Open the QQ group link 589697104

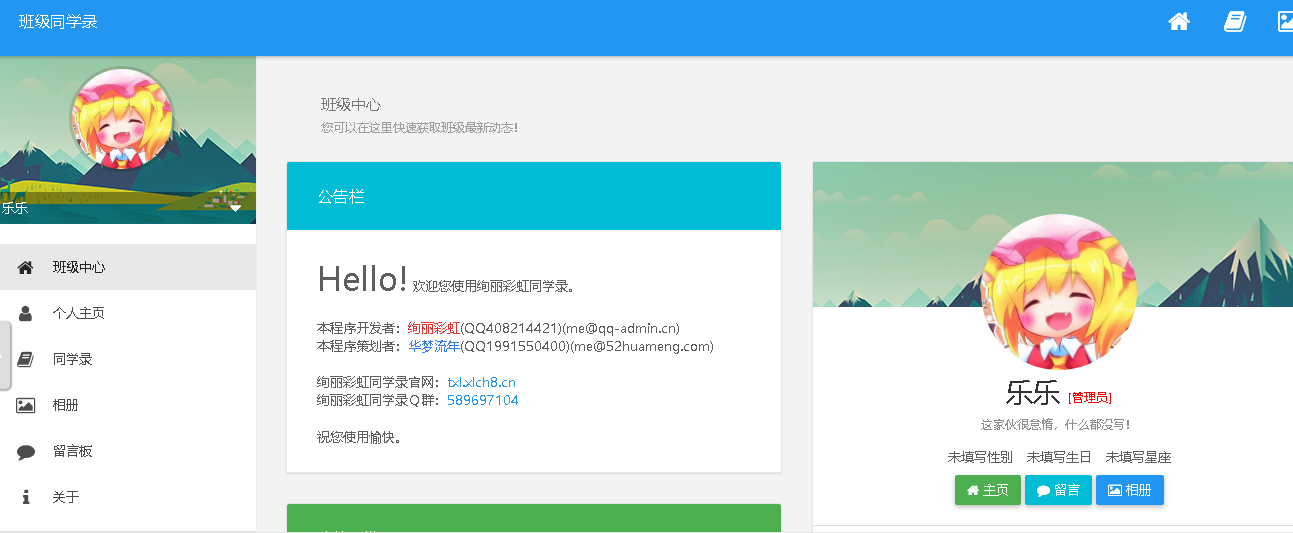click(x=482, y=400)
